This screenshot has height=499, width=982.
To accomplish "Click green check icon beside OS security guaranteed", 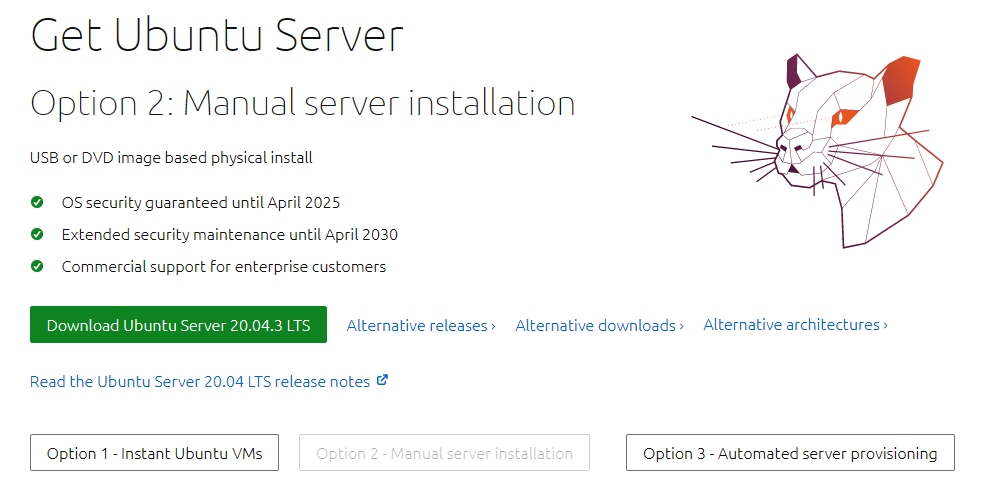I will (37, 202).
